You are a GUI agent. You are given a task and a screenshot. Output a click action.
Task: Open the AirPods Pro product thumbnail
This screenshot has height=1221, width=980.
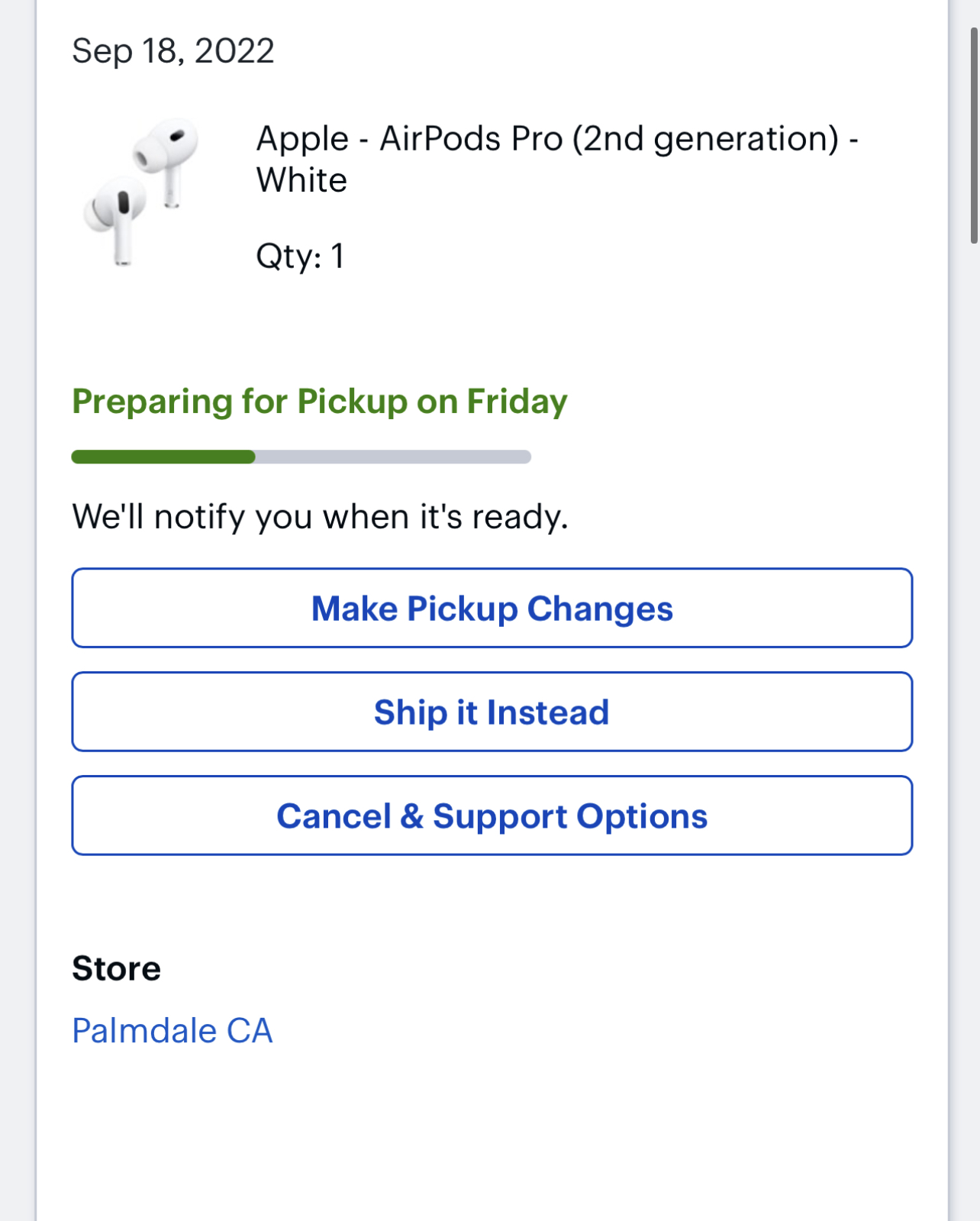click(141, 192)
